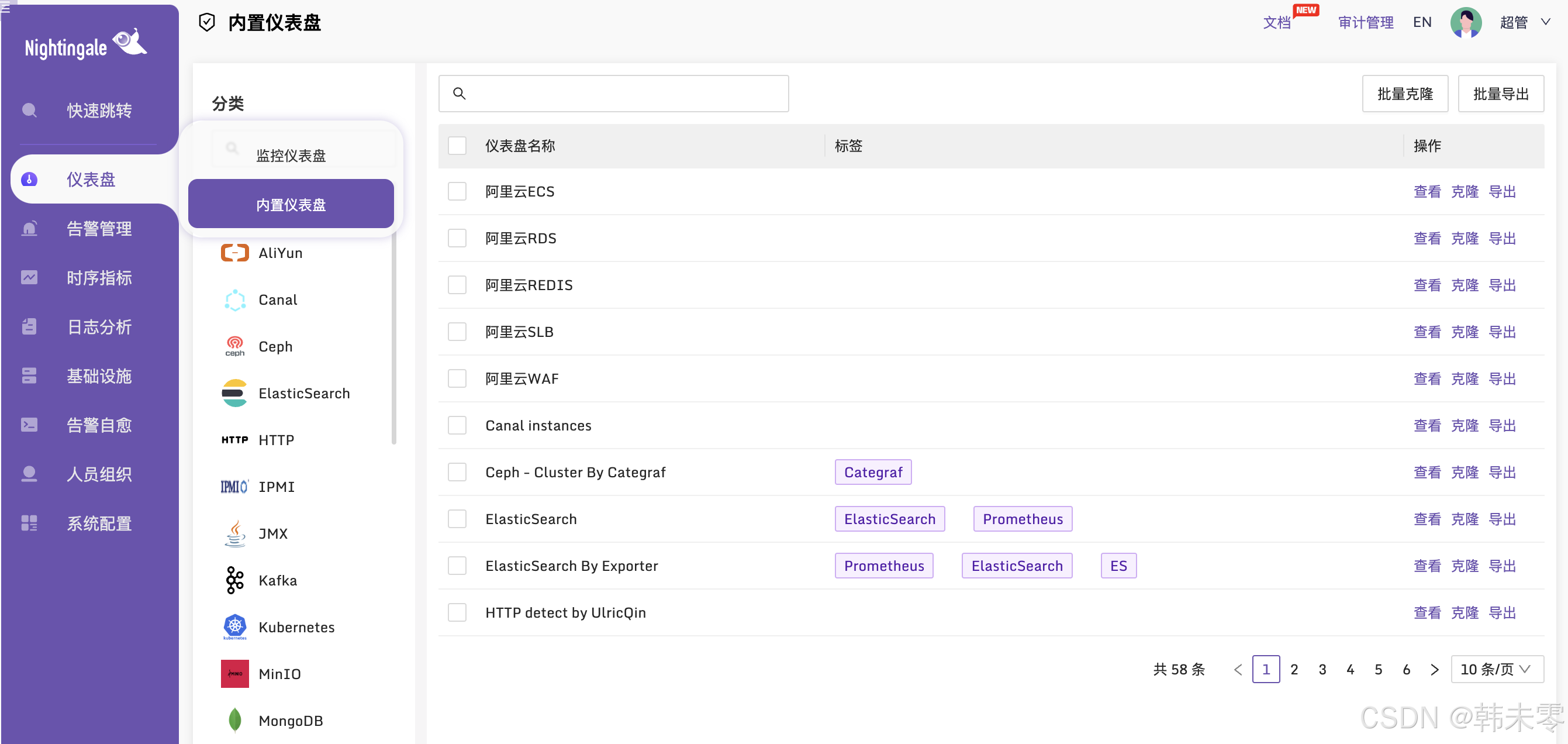Select the Kafka logo icon
This screenshot has height=744, width=1568.
[x=234, y=580]
